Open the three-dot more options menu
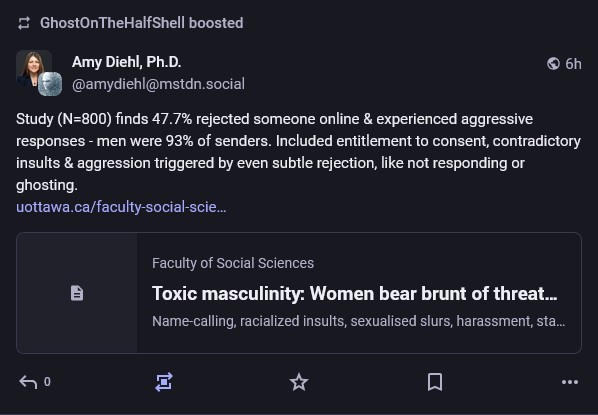 point(570,382)
